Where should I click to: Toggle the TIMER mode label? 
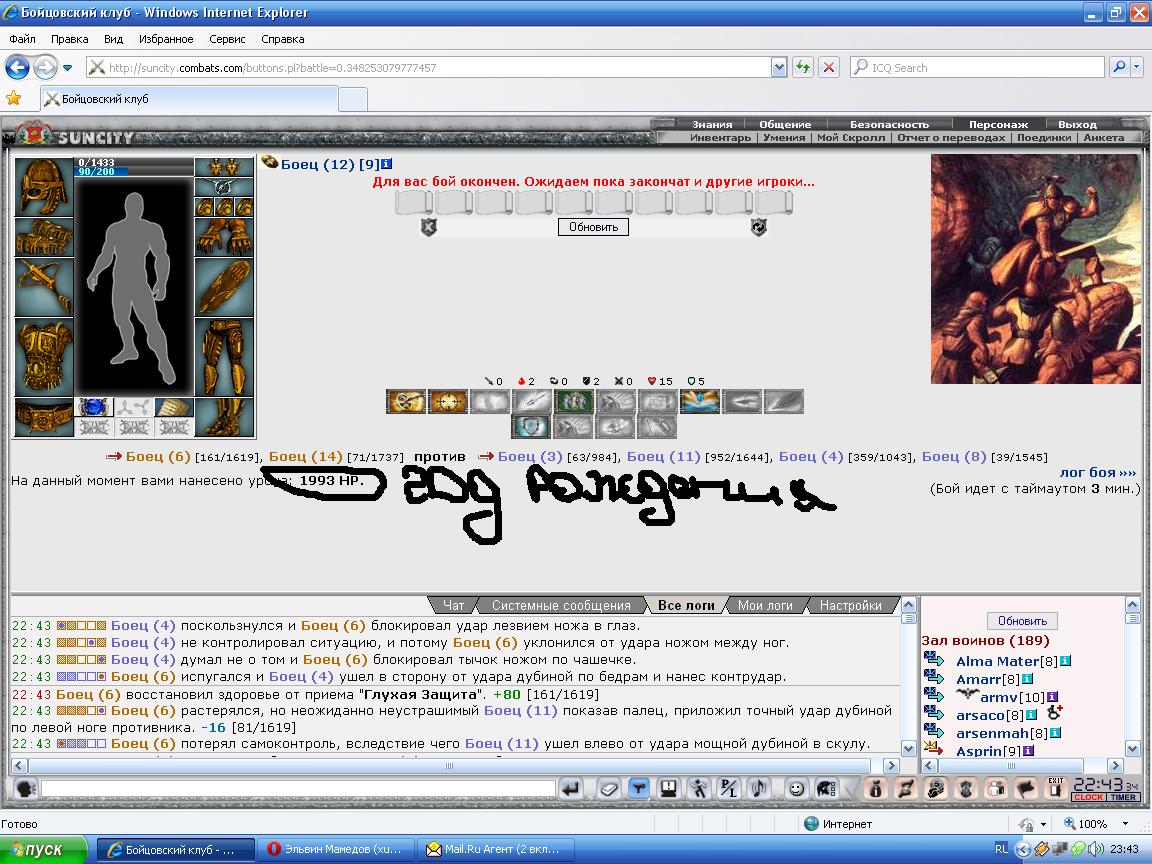click(x=1123, y=797)
